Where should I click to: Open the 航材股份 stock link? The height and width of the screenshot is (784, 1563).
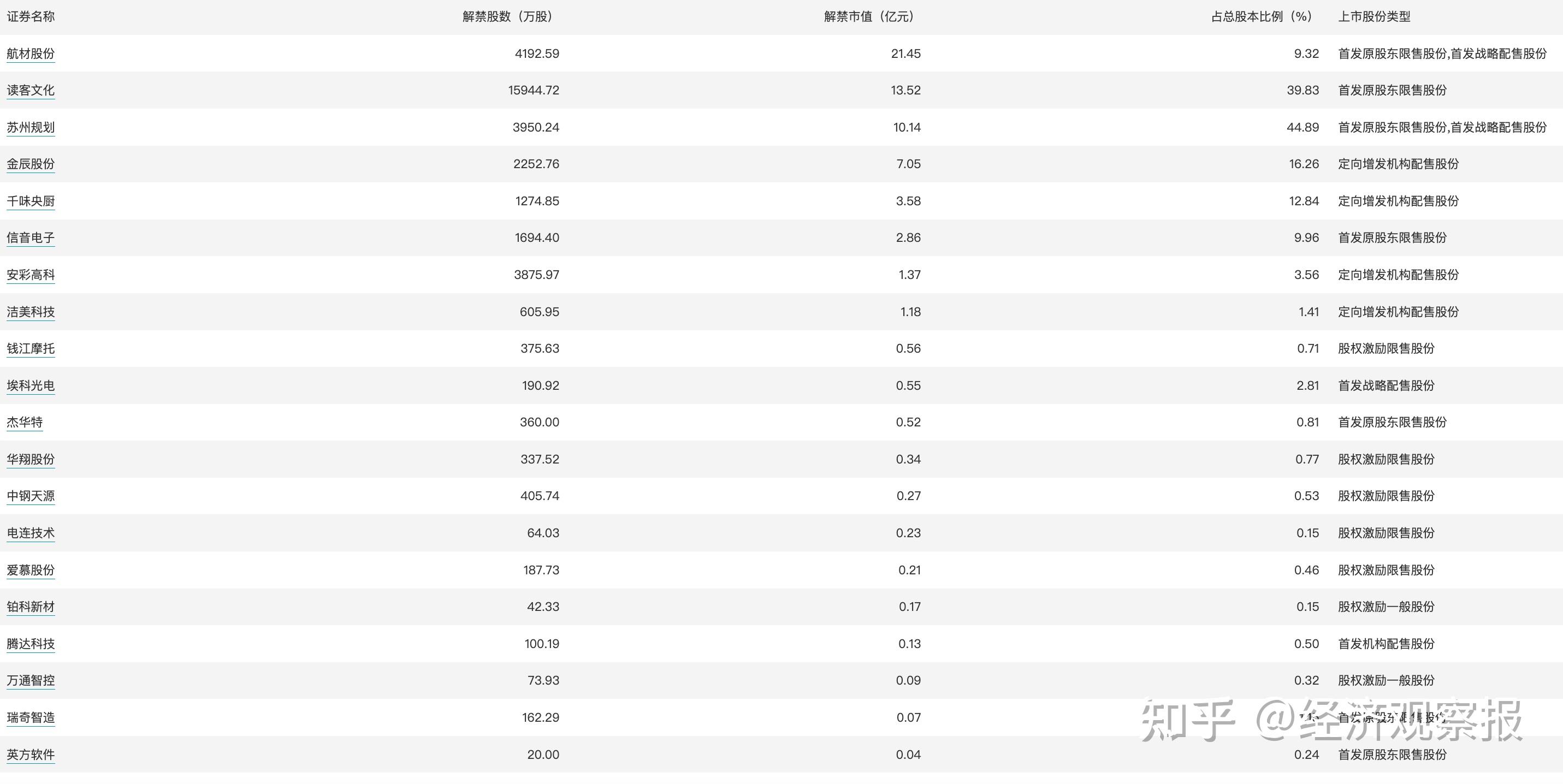coord(31,54)
